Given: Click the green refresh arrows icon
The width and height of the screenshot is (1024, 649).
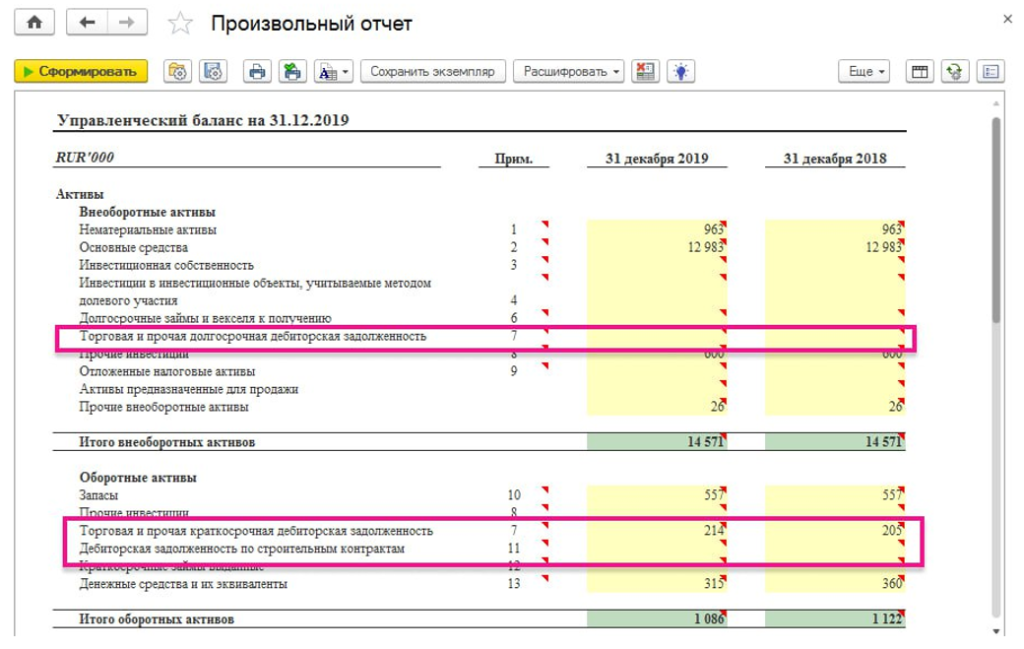Looking at the screenshot, I should [954, 72].
